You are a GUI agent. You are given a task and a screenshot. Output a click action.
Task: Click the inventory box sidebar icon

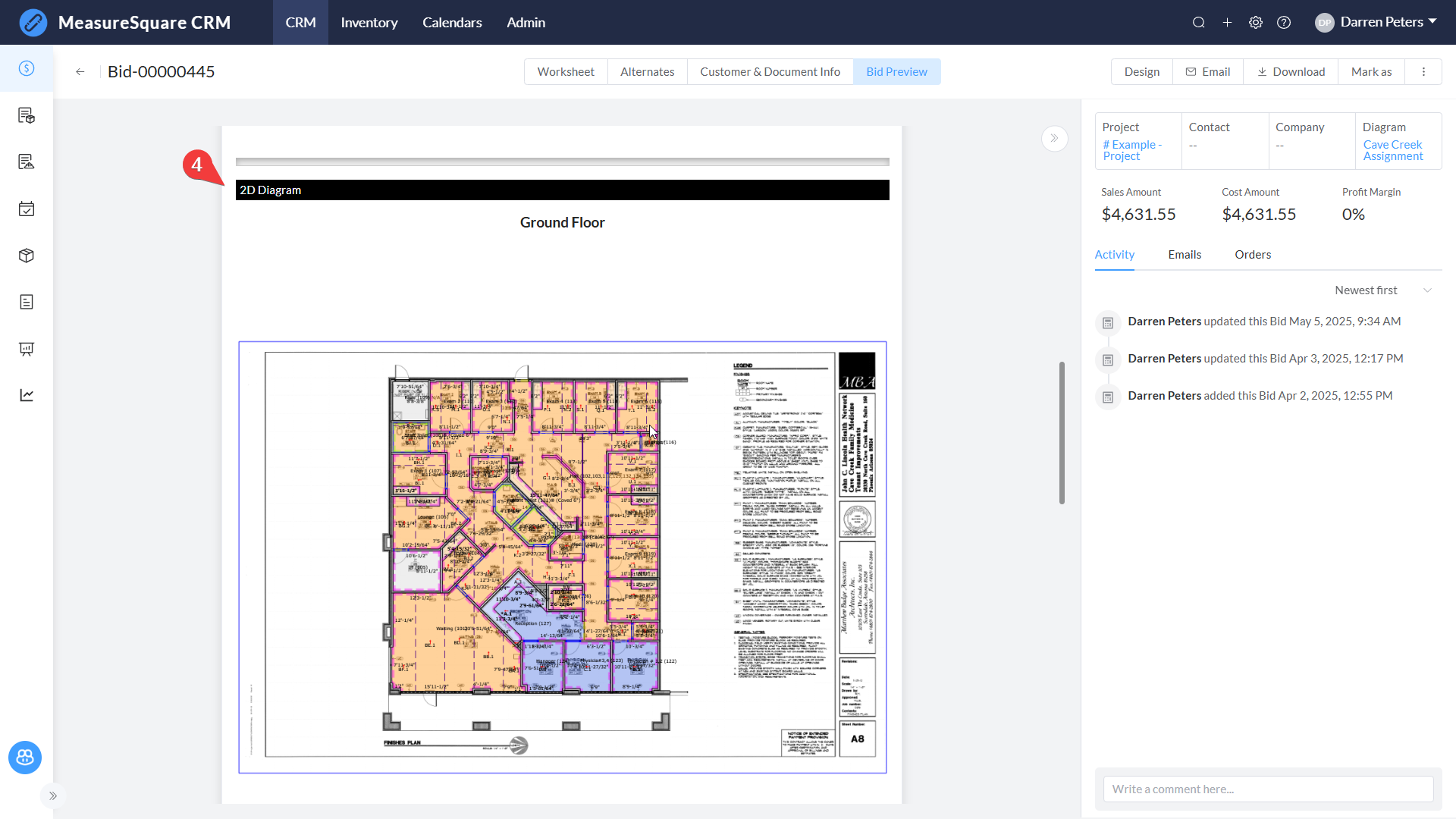(27, 256)
